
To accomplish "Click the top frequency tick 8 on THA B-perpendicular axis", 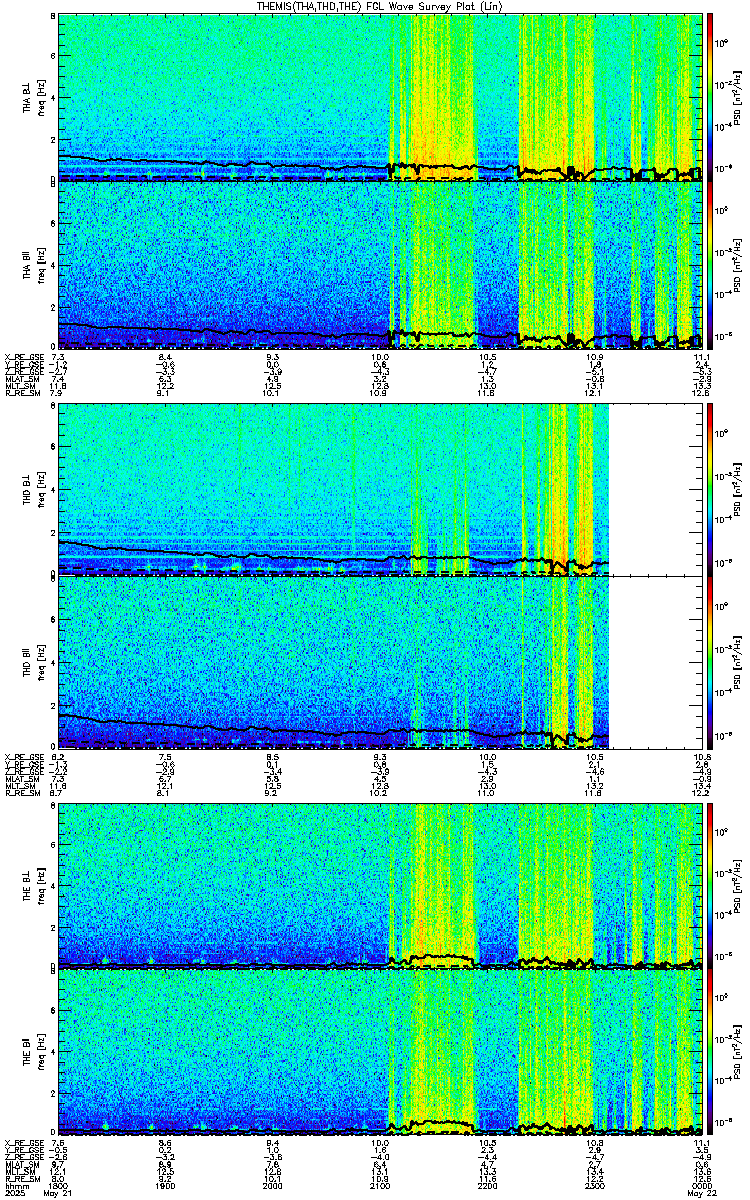I will click(x=52, y=18).
